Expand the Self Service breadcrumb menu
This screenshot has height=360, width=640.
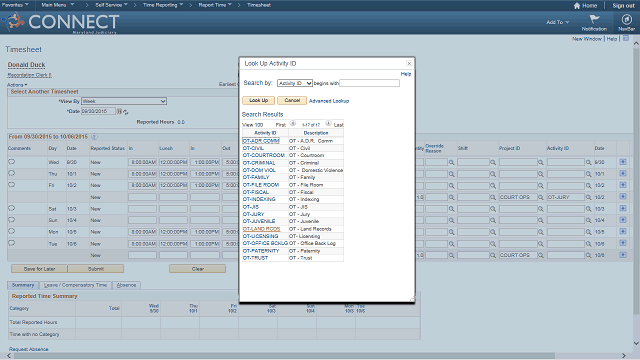pyautogui.click(x=111, y=5)
